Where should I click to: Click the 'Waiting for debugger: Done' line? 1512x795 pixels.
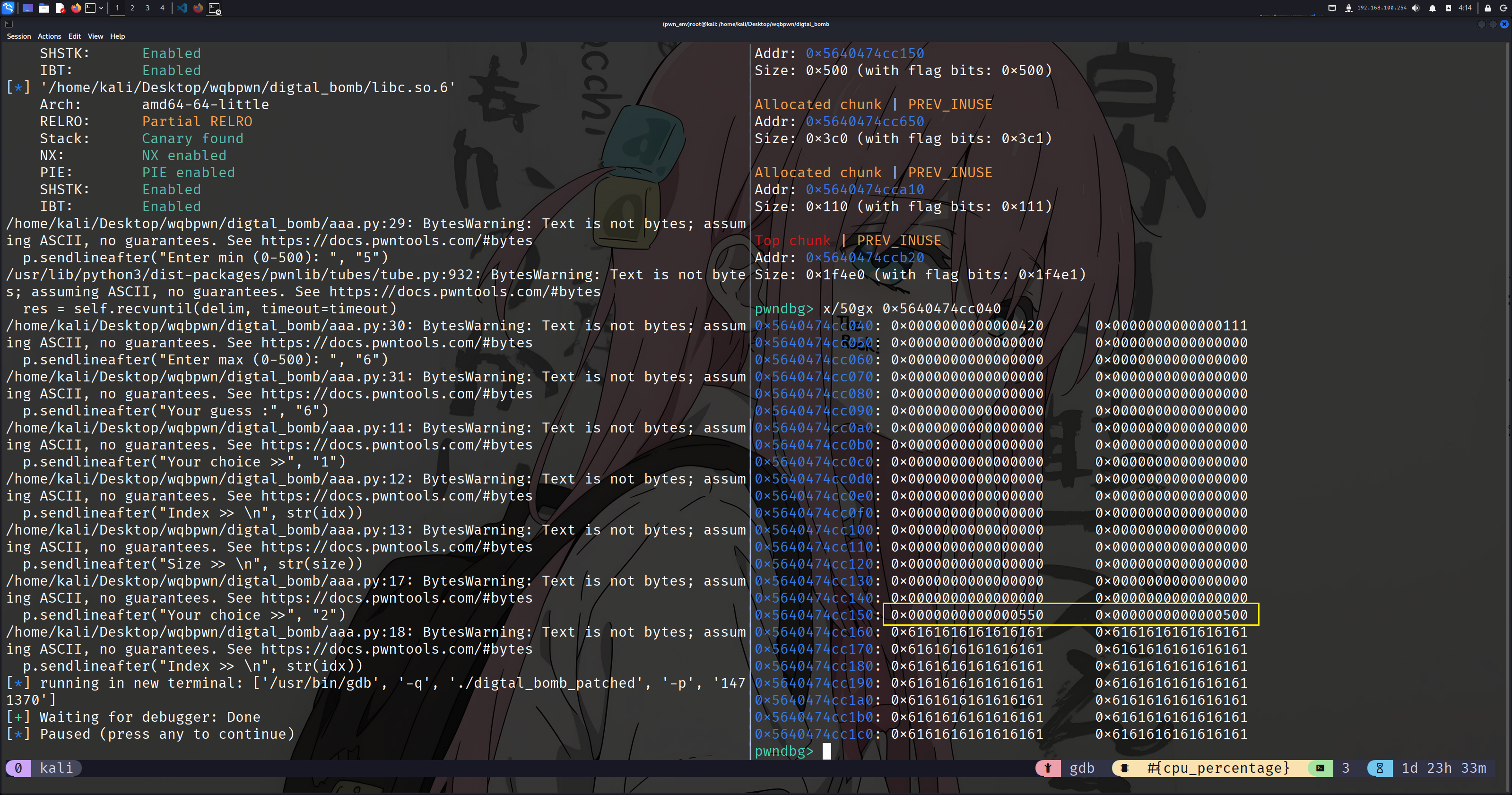pos(133,717)
